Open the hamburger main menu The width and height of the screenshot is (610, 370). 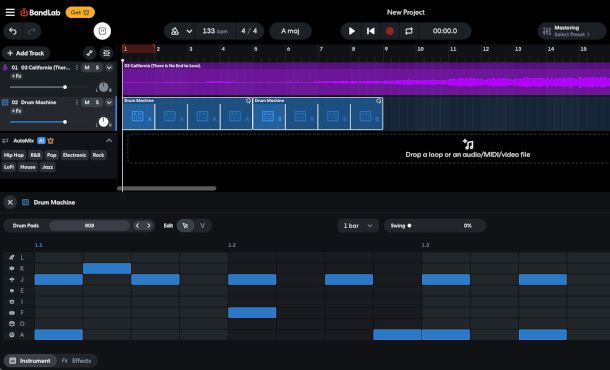[10, 12]
